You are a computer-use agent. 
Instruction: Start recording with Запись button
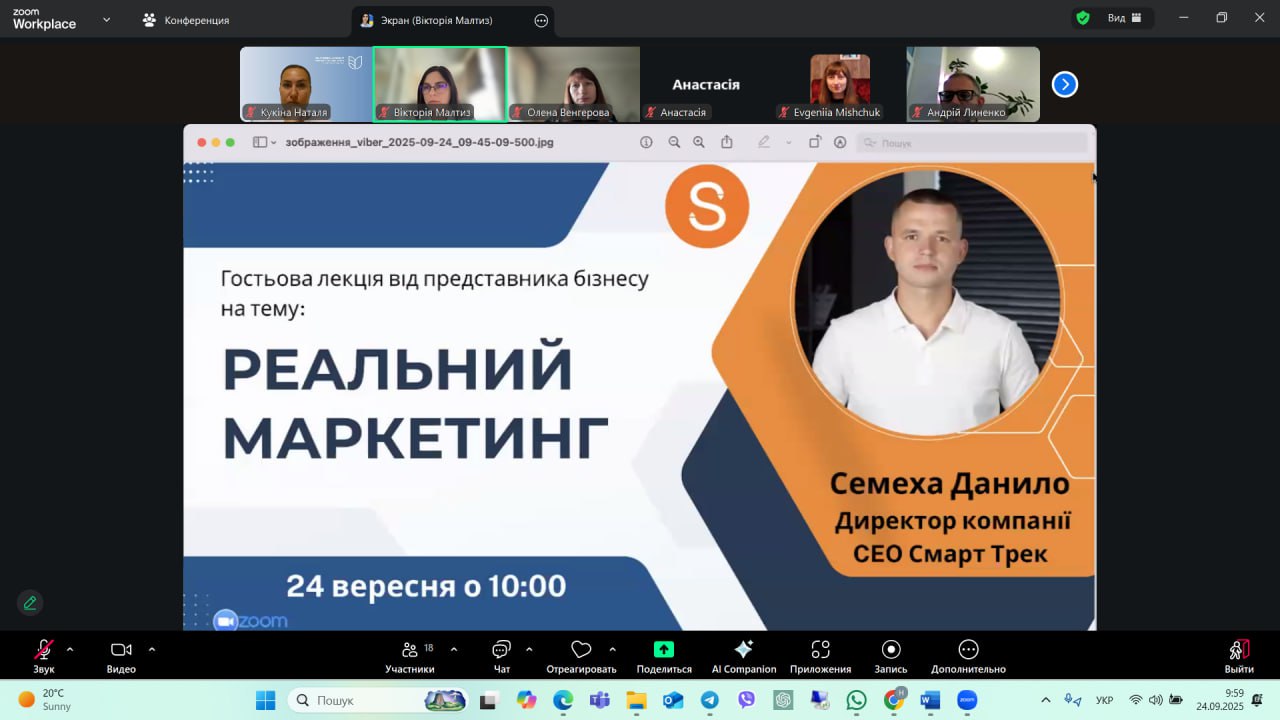[891, 656]
